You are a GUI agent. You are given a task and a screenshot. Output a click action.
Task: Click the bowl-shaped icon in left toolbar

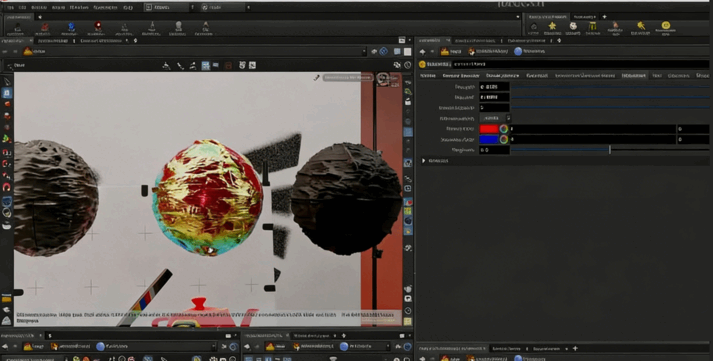(x=6, y=225)
